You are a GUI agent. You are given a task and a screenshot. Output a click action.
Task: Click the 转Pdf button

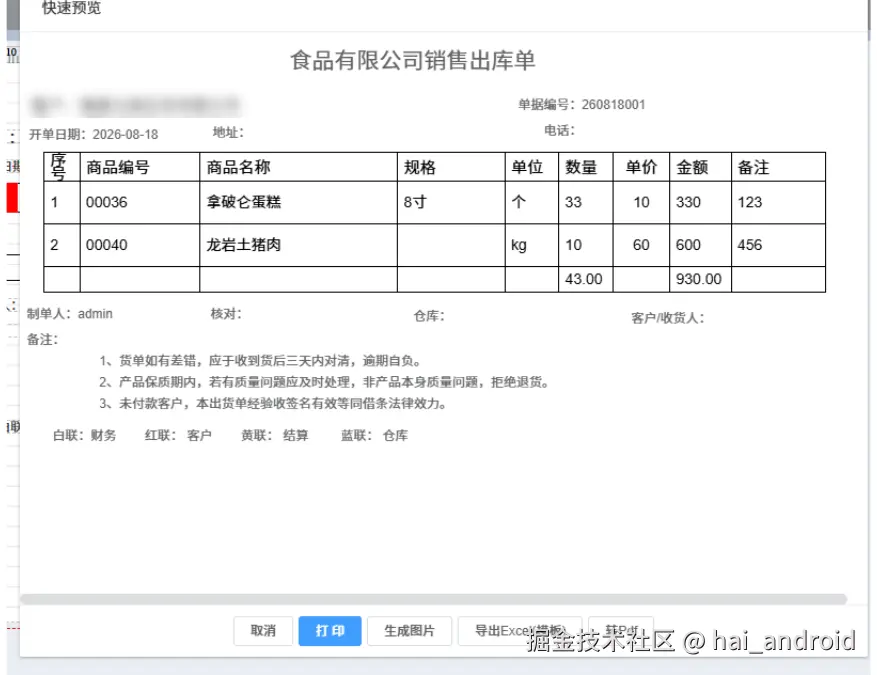pyautogui.click(x=621, y=631)
